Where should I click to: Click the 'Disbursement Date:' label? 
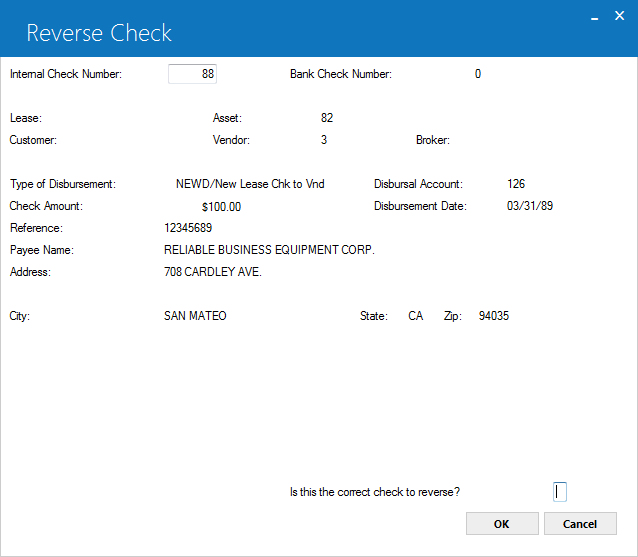tap(420, 206)
